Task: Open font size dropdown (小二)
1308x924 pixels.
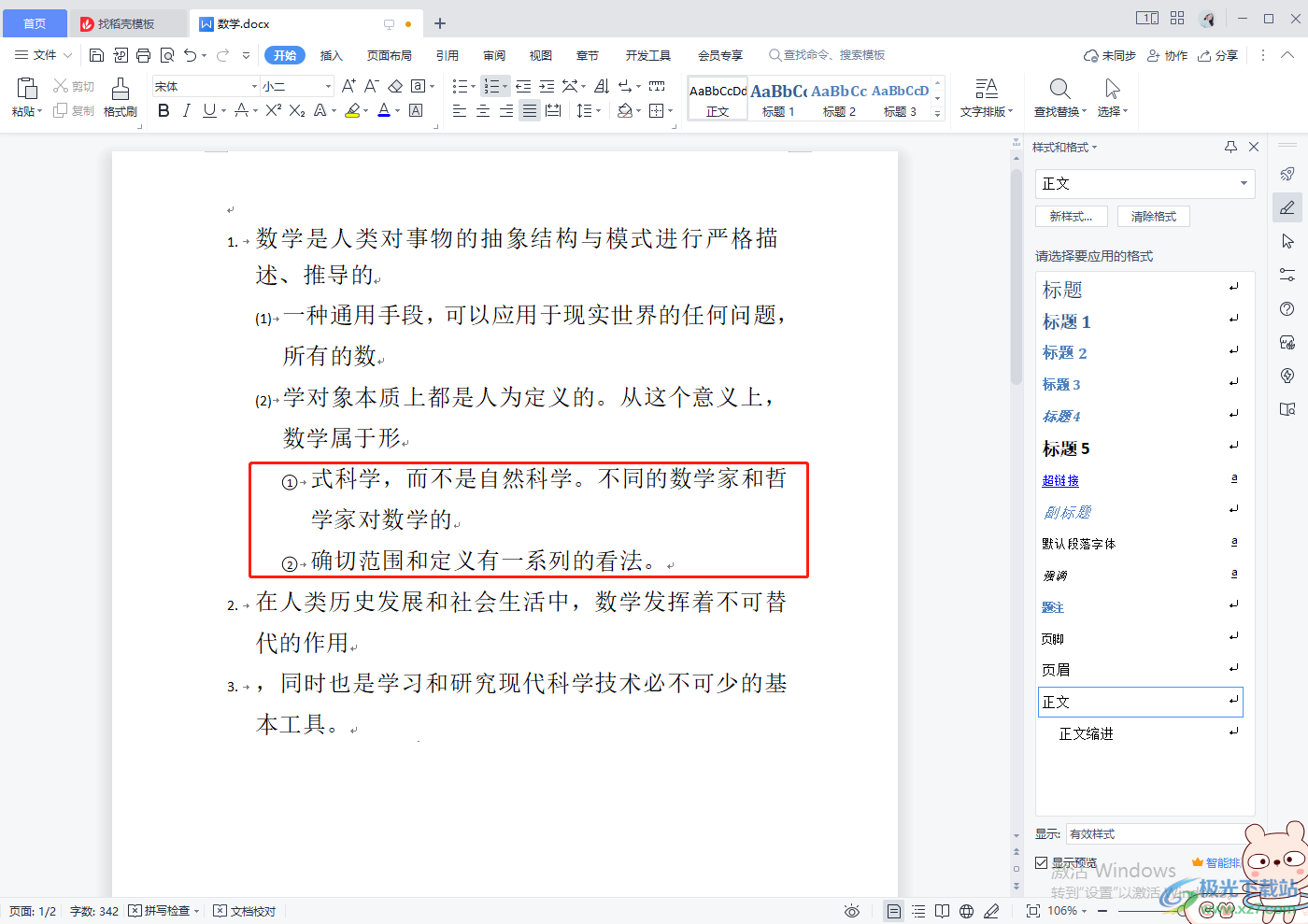Action: pyautogui.click(x=328, y=86)
